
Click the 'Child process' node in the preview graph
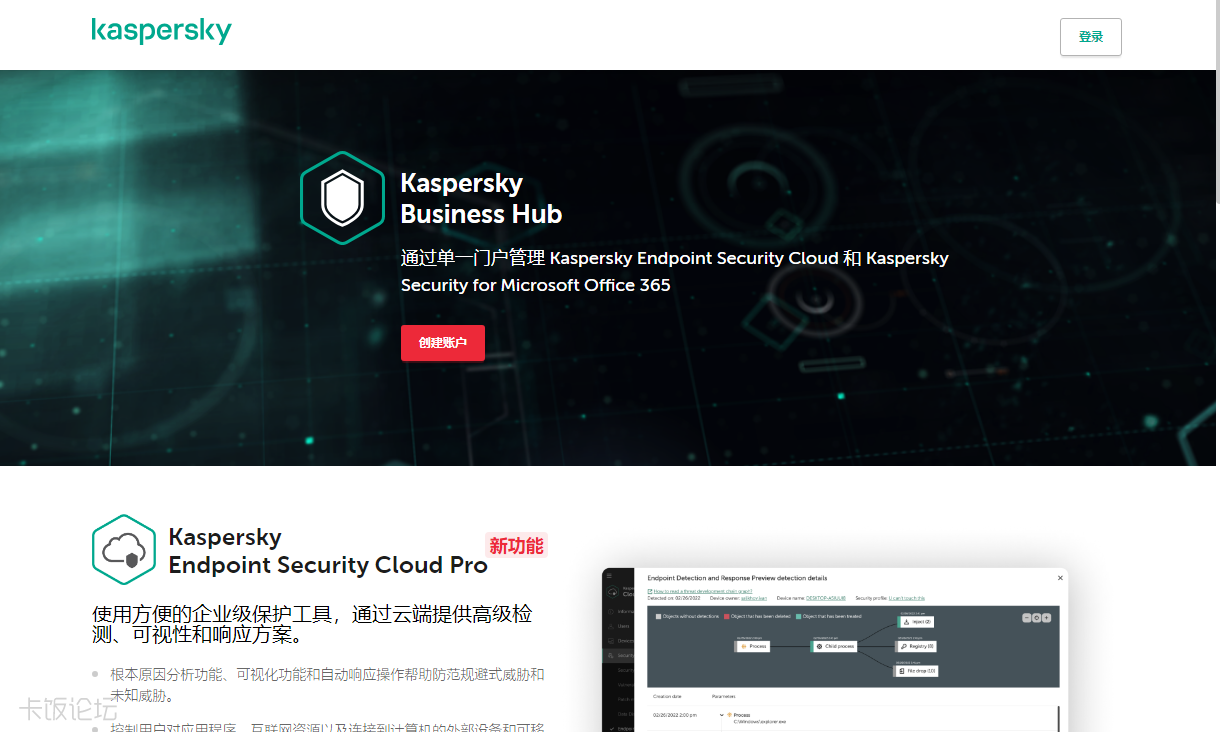[x=834, y=646]
